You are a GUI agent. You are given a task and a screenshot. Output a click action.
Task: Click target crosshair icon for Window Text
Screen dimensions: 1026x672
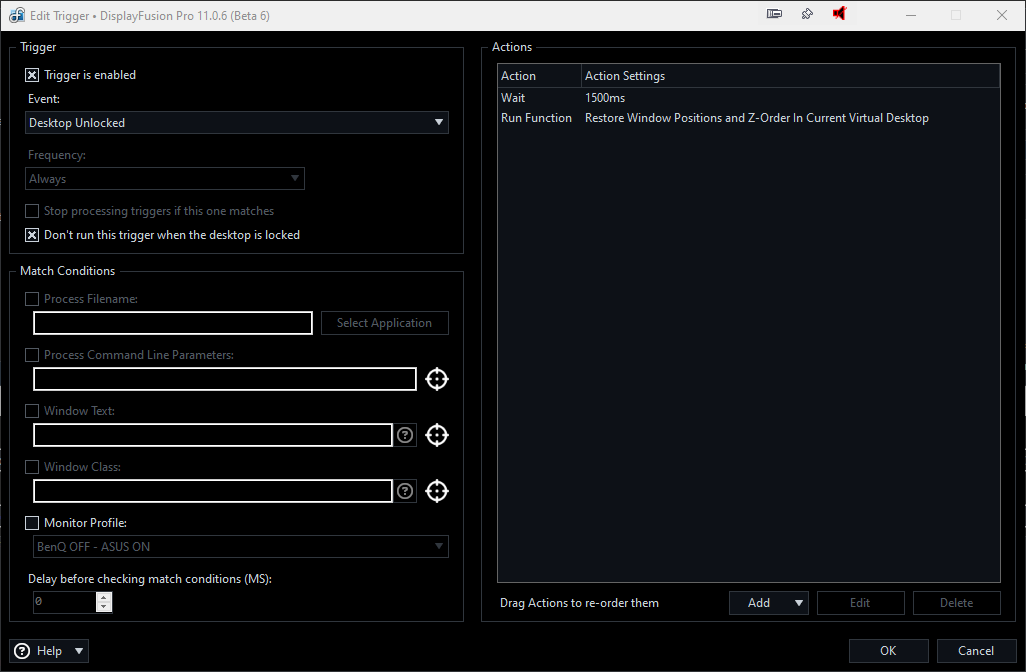[436, 435]
